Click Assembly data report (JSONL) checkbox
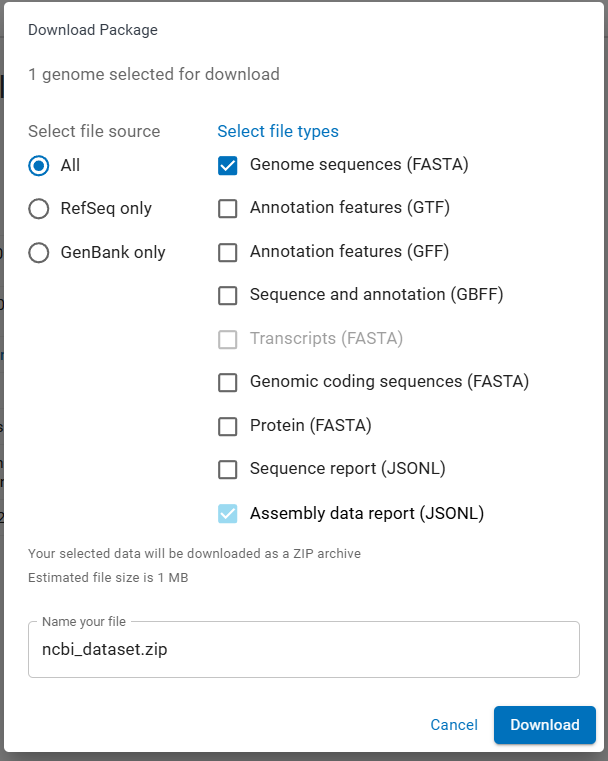608x761 pixels. pos(228,514)
